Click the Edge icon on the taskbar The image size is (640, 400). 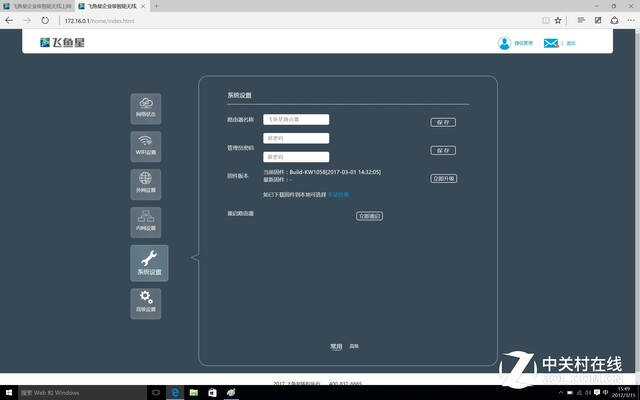point(175,393)
